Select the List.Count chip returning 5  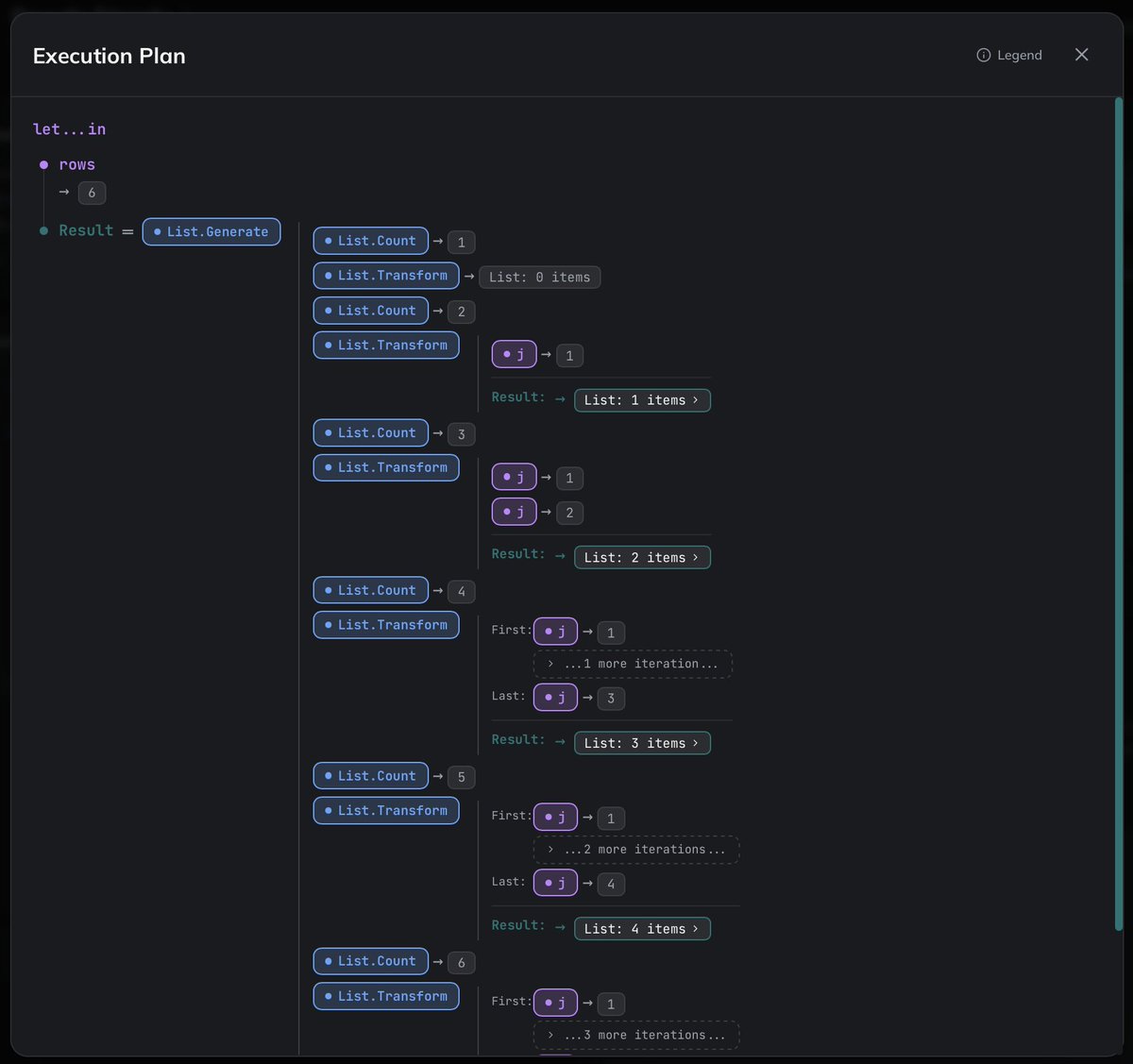[x=371, y=776]
